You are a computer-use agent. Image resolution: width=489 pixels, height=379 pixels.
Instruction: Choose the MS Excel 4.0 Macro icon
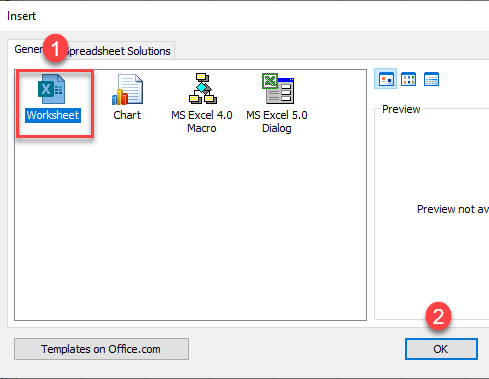[x=202, y=89]
